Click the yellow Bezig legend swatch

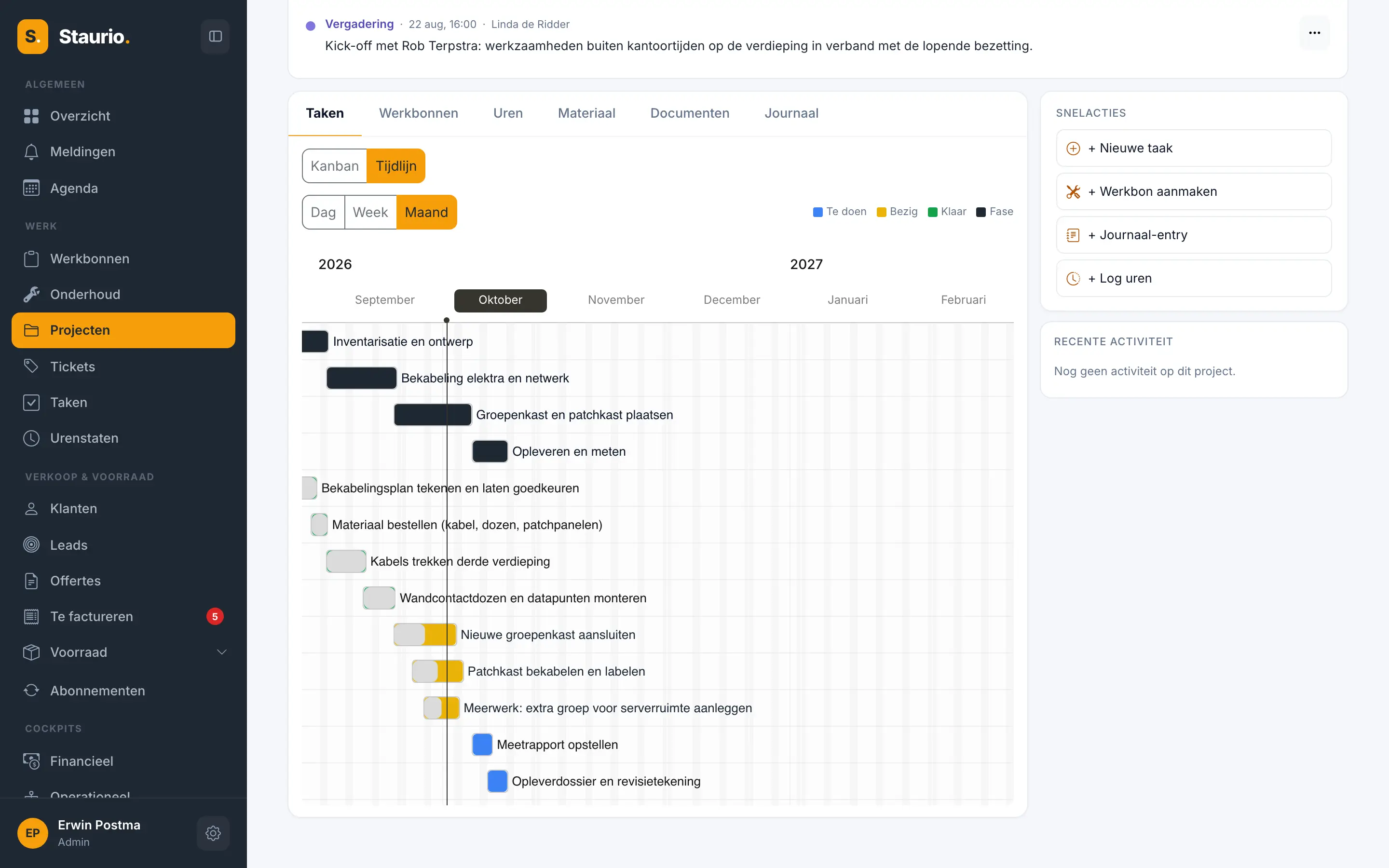882,212
